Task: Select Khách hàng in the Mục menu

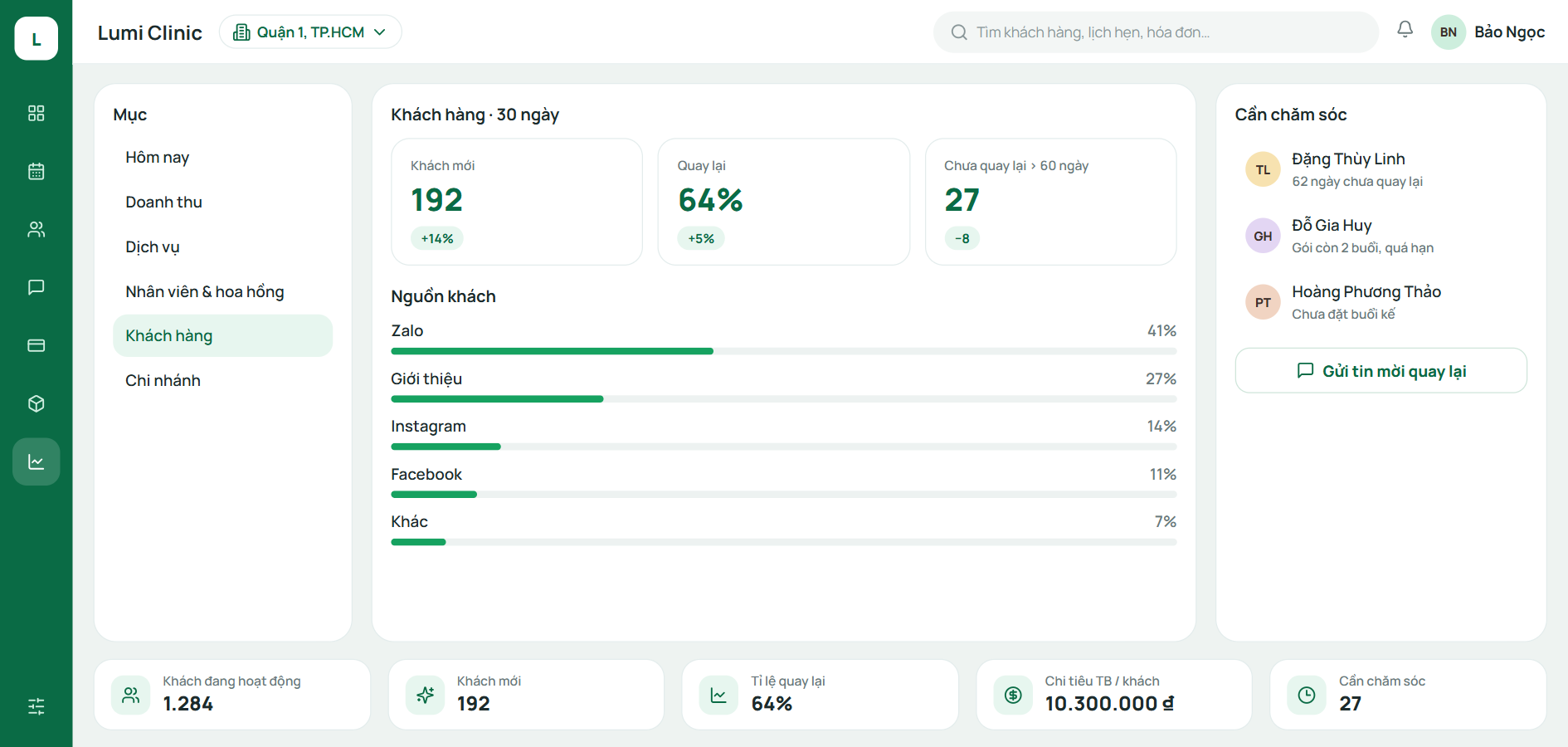Action: (x=223, y=336)
